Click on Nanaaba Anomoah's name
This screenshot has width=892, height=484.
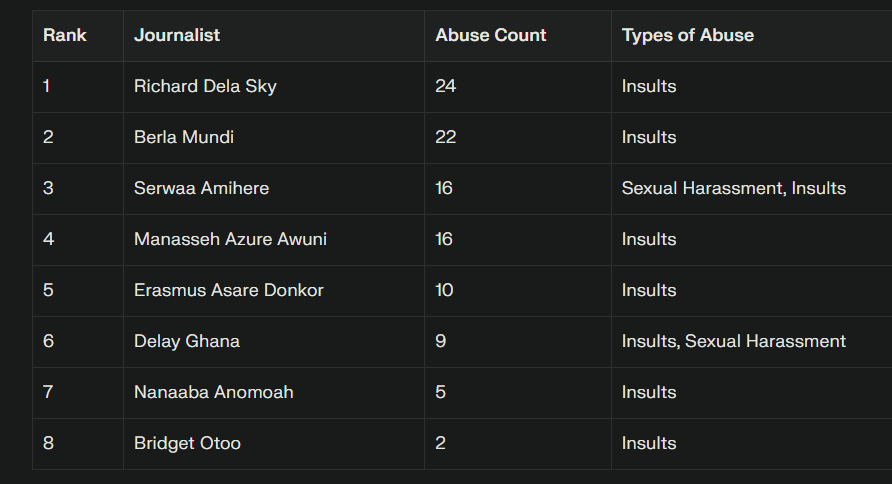tap(214, 392)
